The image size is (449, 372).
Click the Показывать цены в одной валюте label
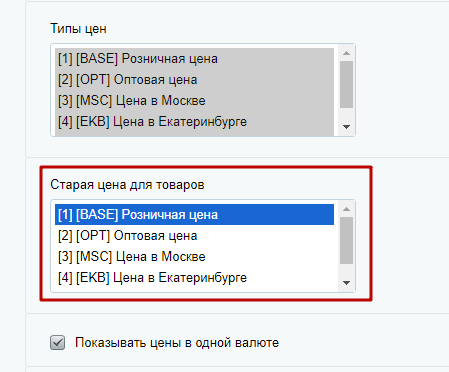click(x=177, y=343)
